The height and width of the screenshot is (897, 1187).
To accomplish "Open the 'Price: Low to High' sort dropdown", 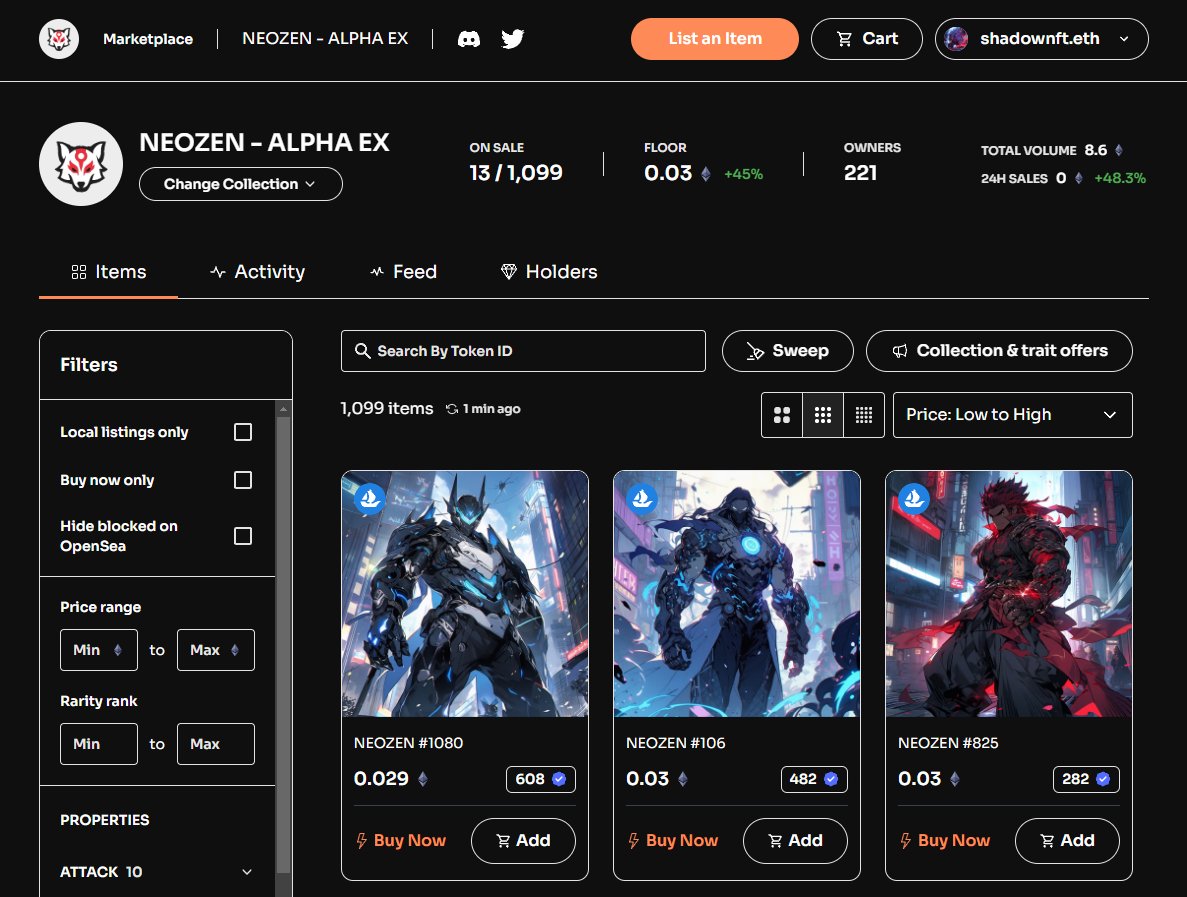I will pyautogui.click(x=1012, y=415).
